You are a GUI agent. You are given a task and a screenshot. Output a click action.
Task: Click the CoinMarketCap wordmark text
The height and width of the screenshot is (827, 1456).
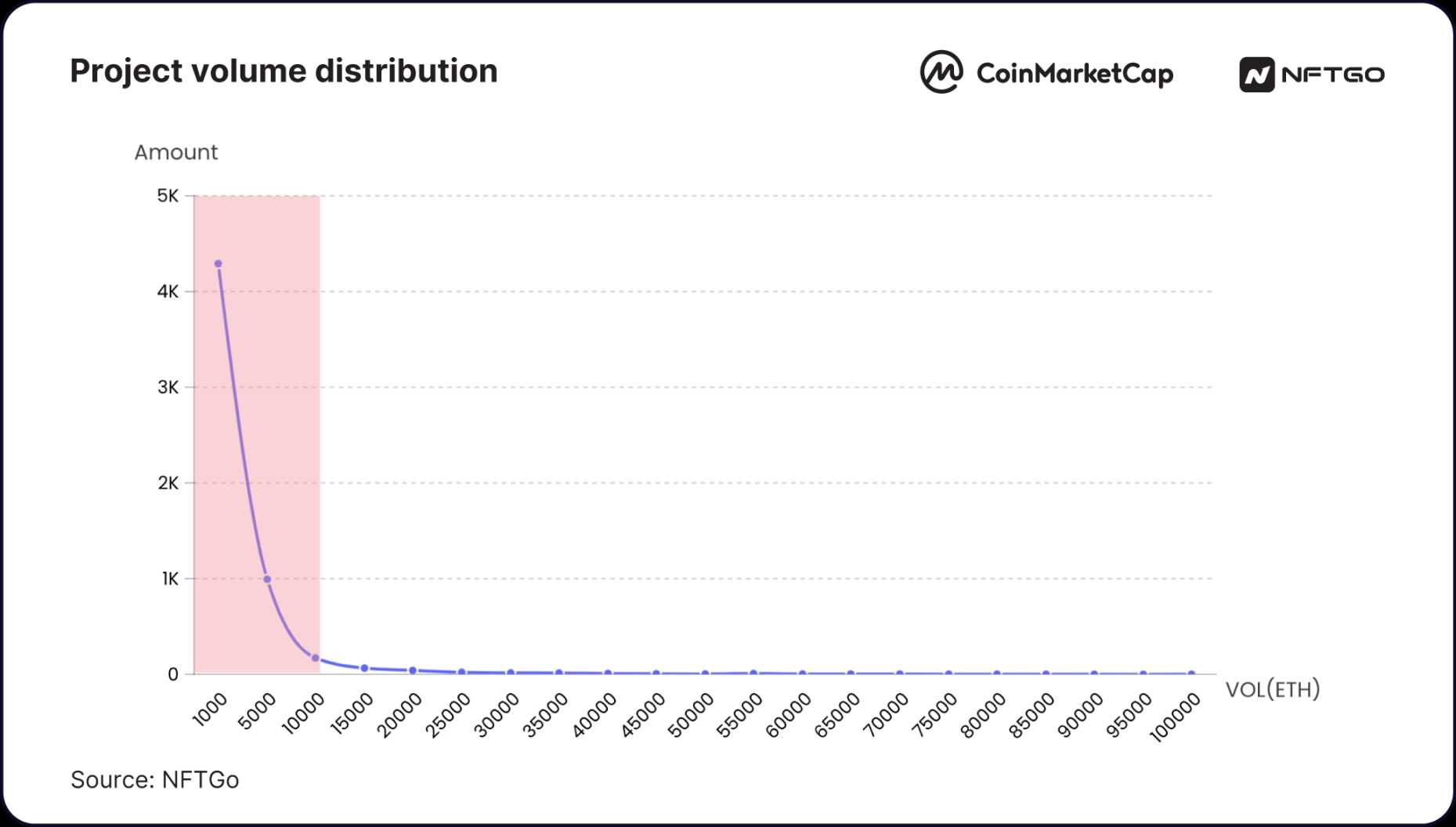tap(1075, 74)
